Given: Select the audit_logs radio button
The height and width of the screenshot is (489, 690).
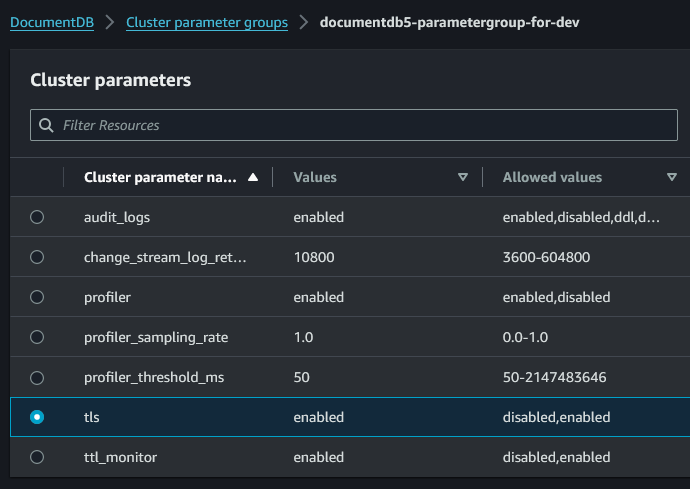Looking at the screenshot, I should [37, 217].
